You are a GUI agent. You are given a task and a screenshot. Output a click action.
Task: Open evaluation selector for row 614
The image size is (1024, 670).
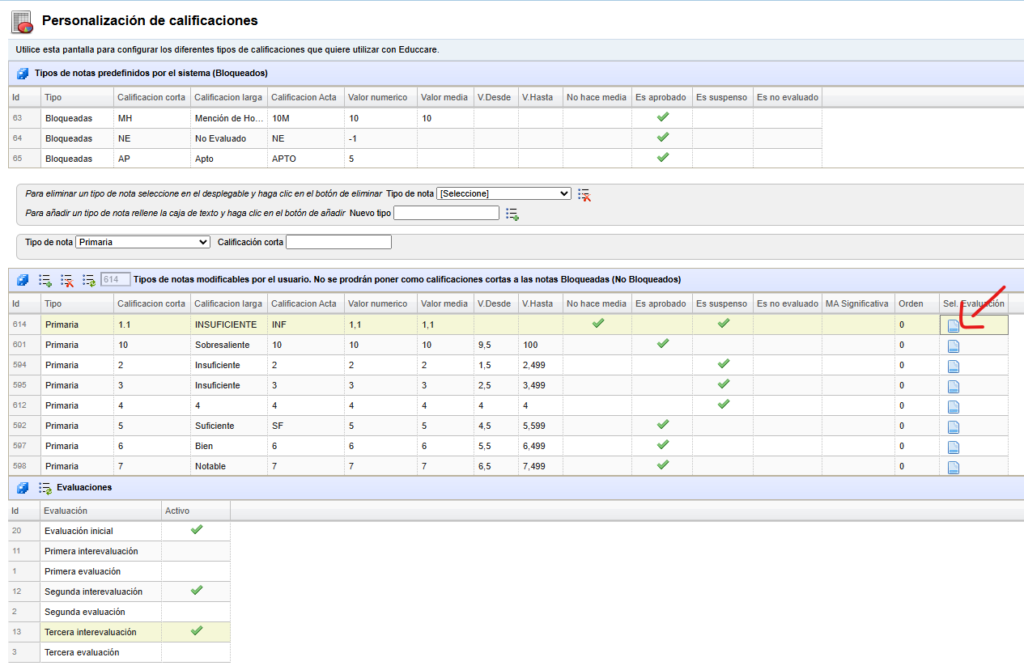[x=953, y=325]
